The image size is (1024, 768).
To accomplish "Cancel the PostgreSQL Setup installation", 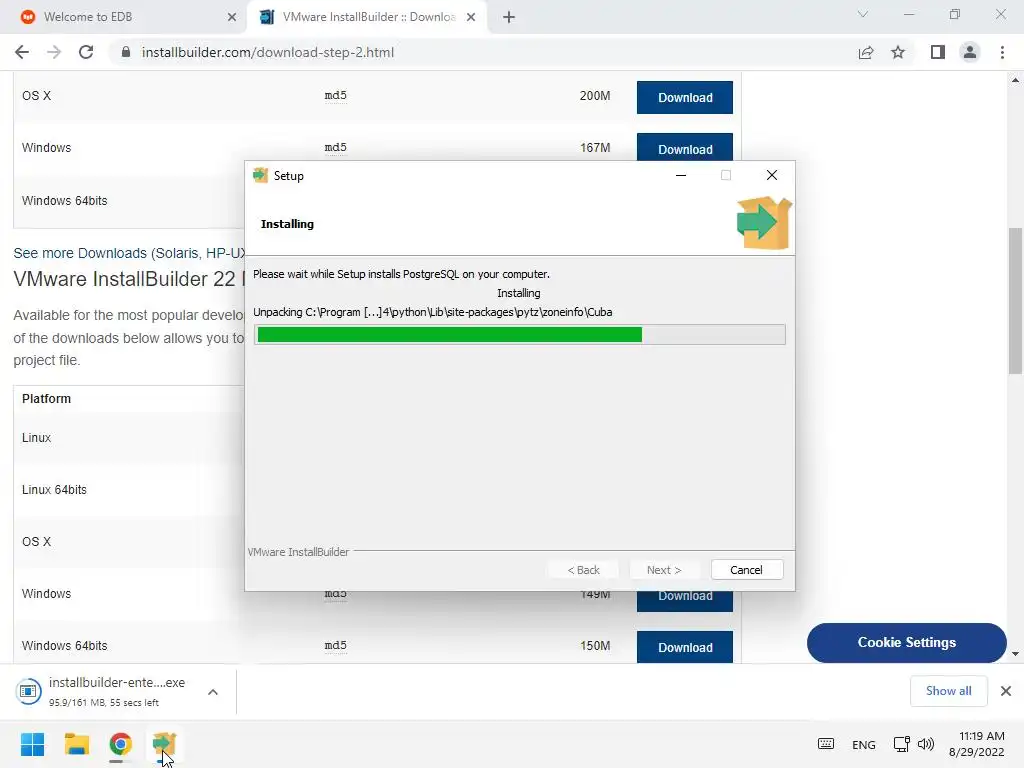I will [x=746, y=569].
